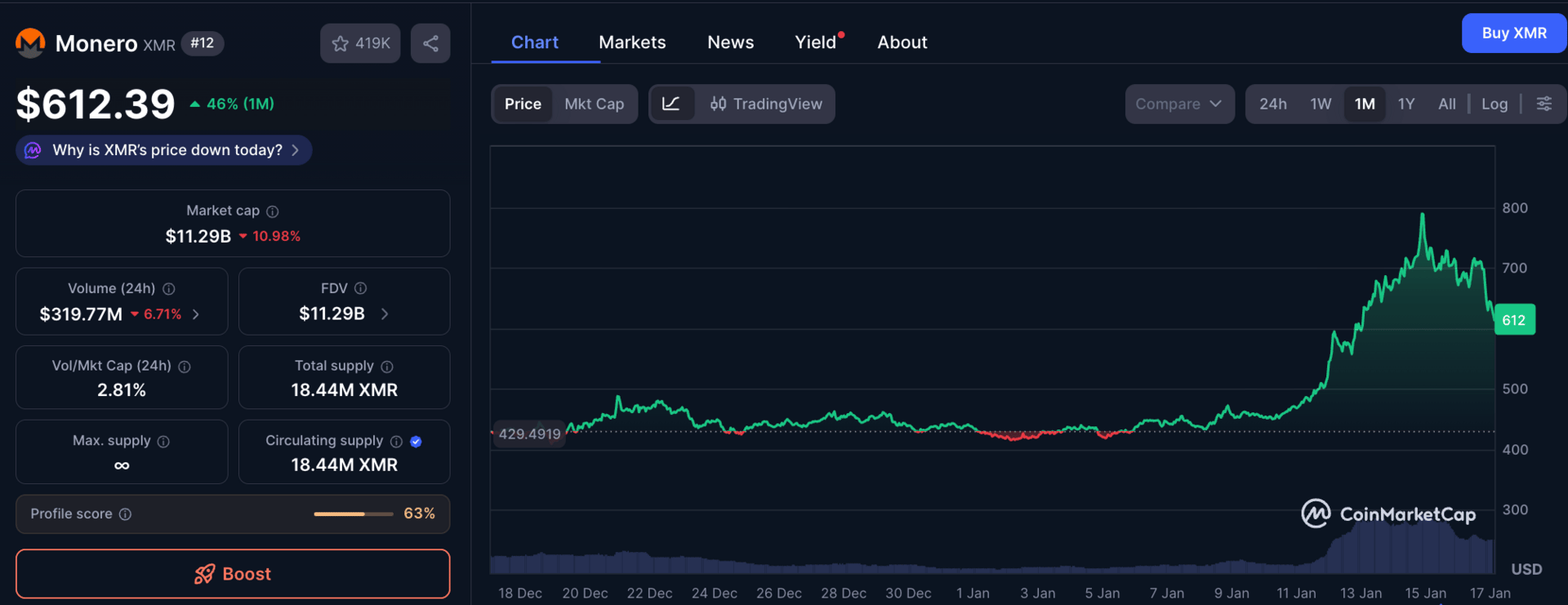Click Market cap info icon
Screen dimensions: 1568x605
[273, 211]
